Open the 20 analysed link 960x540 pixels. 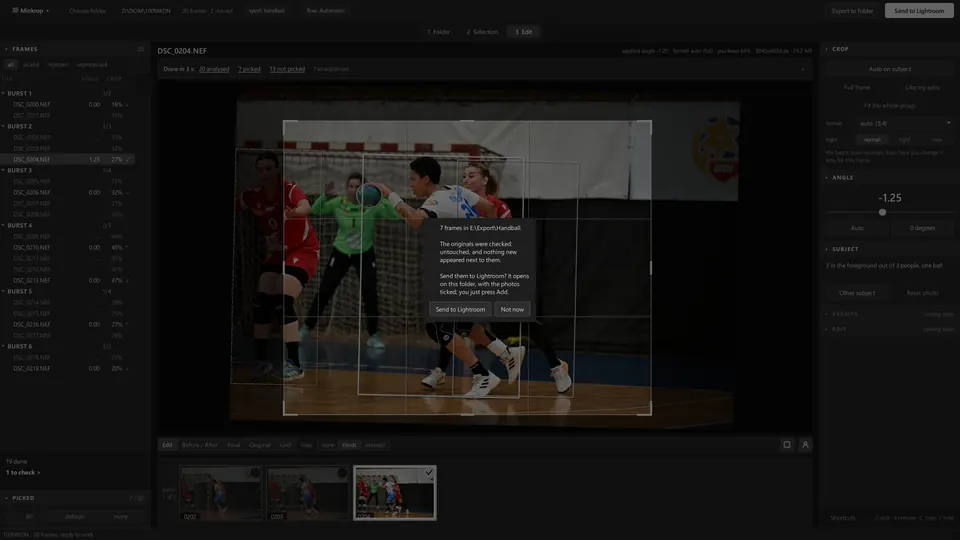[x=214, y=69]
